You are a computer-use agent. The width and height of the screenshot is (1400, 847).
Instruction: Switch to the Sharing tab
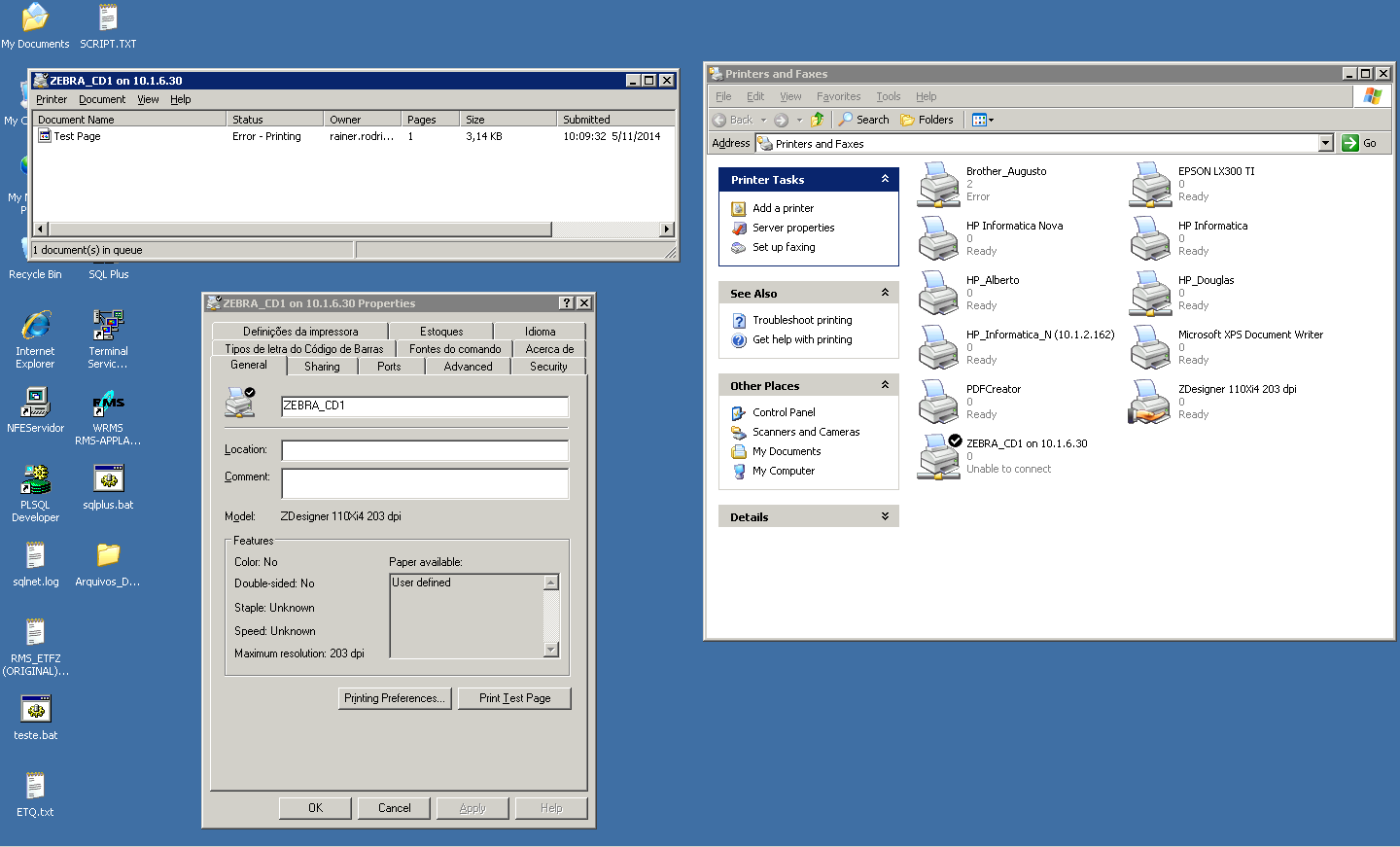pyautogui.click(x=322, y=367)
